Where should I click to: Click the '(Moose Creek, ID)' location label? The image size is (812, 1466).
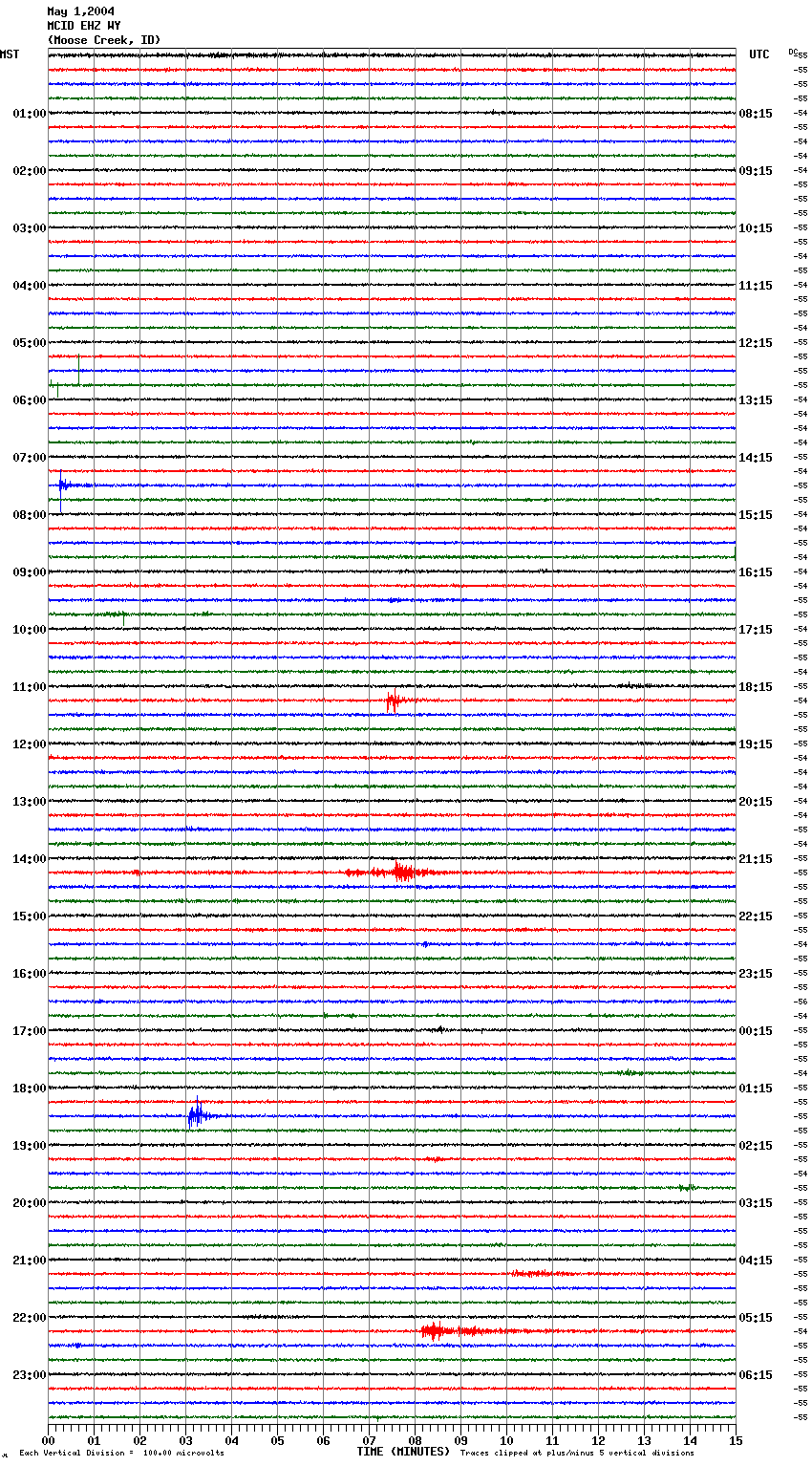click(x=104, y=40)
